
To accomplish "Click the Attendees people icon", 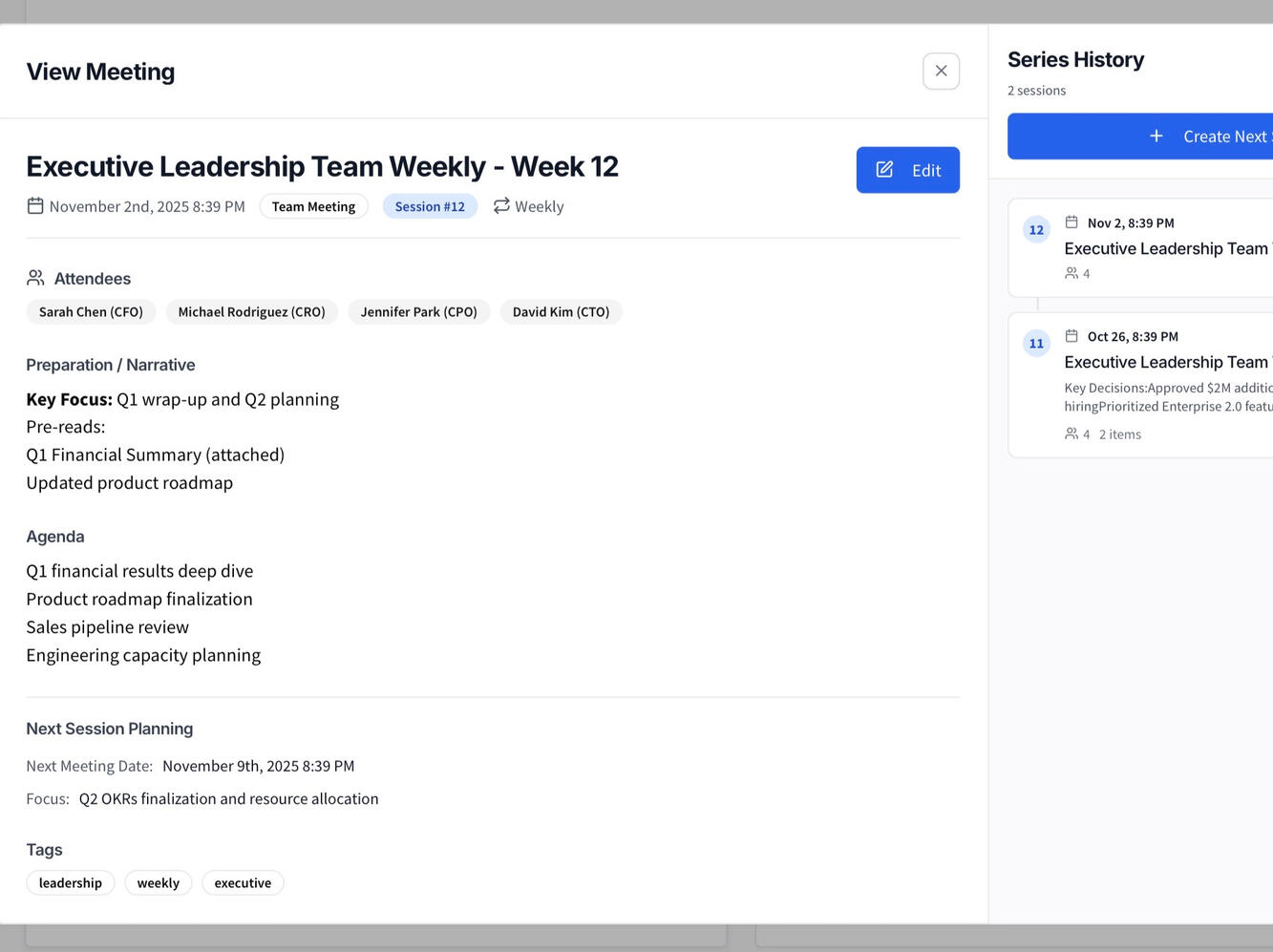I will (x=35, y=278).
